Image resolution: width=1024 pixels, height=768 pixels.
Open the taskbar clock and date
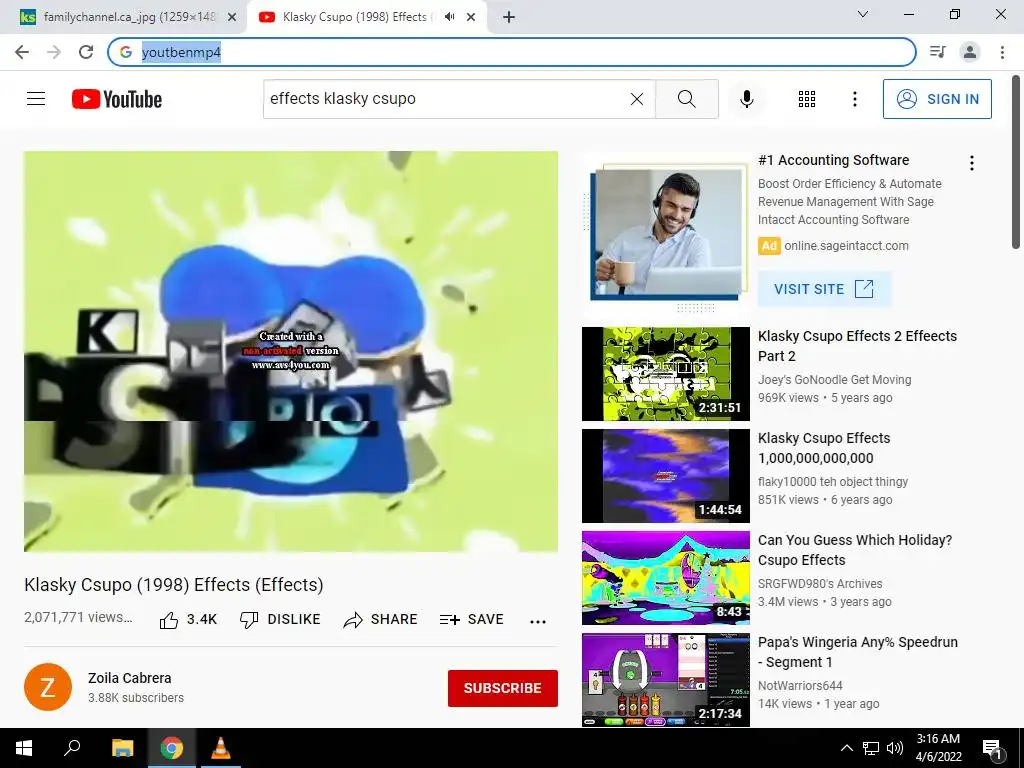point(938,748)
